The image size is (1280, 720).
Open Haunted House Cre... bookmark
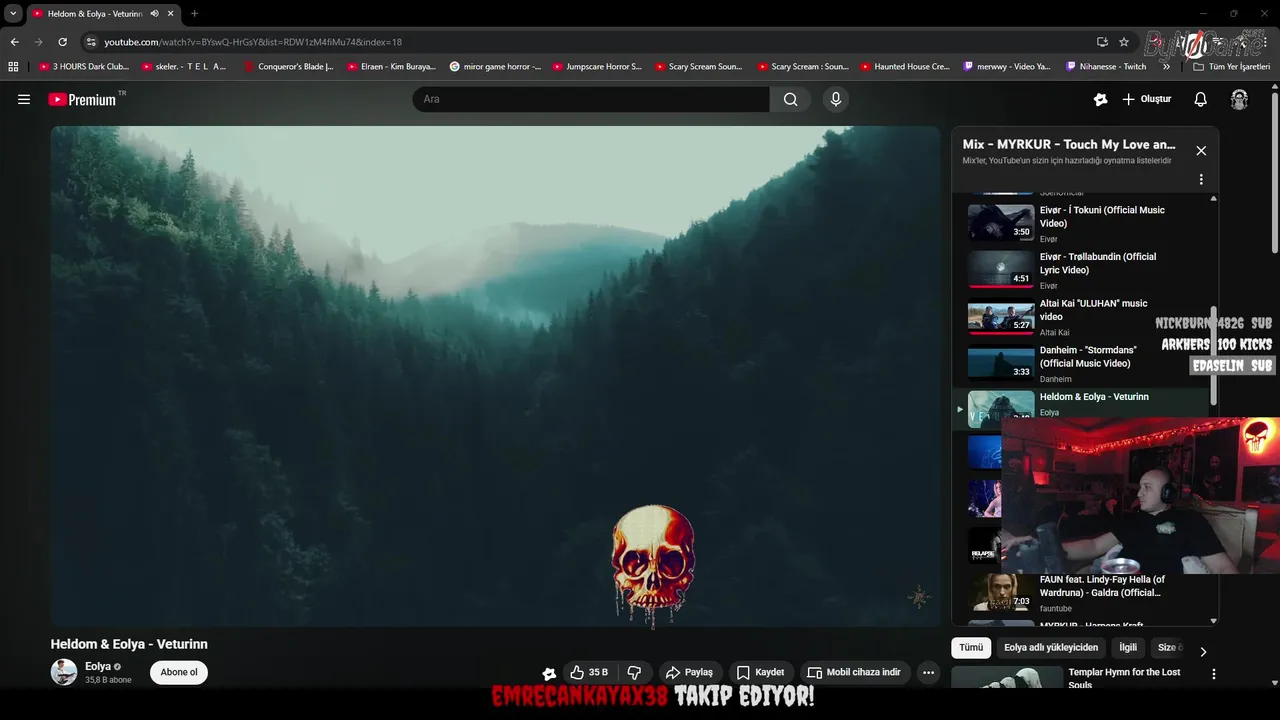(x=905, y=67)
